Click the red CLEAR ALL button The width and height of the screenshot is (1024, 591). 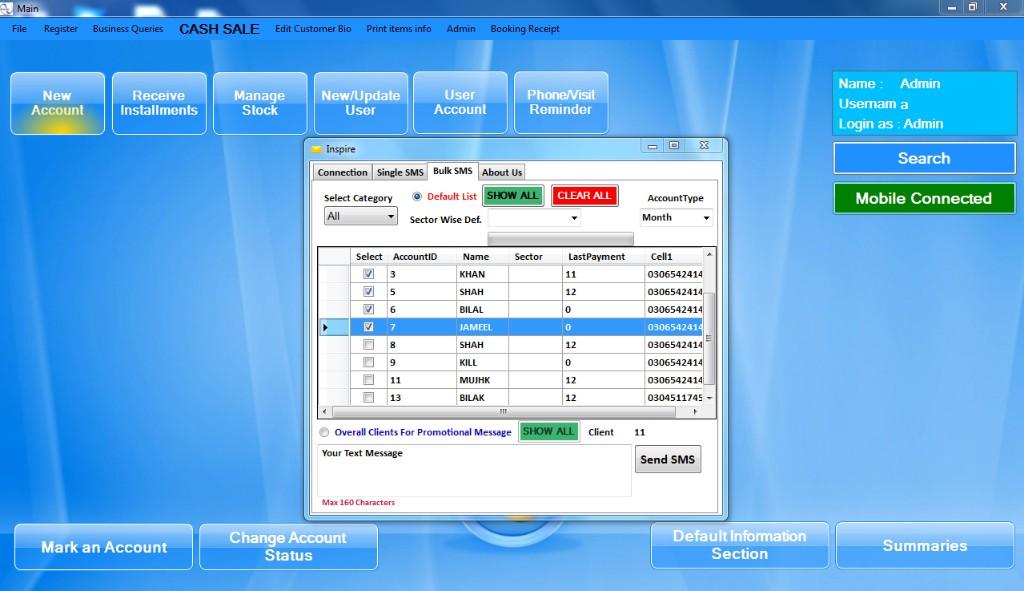pyautogui.click(x=584, y=196)
